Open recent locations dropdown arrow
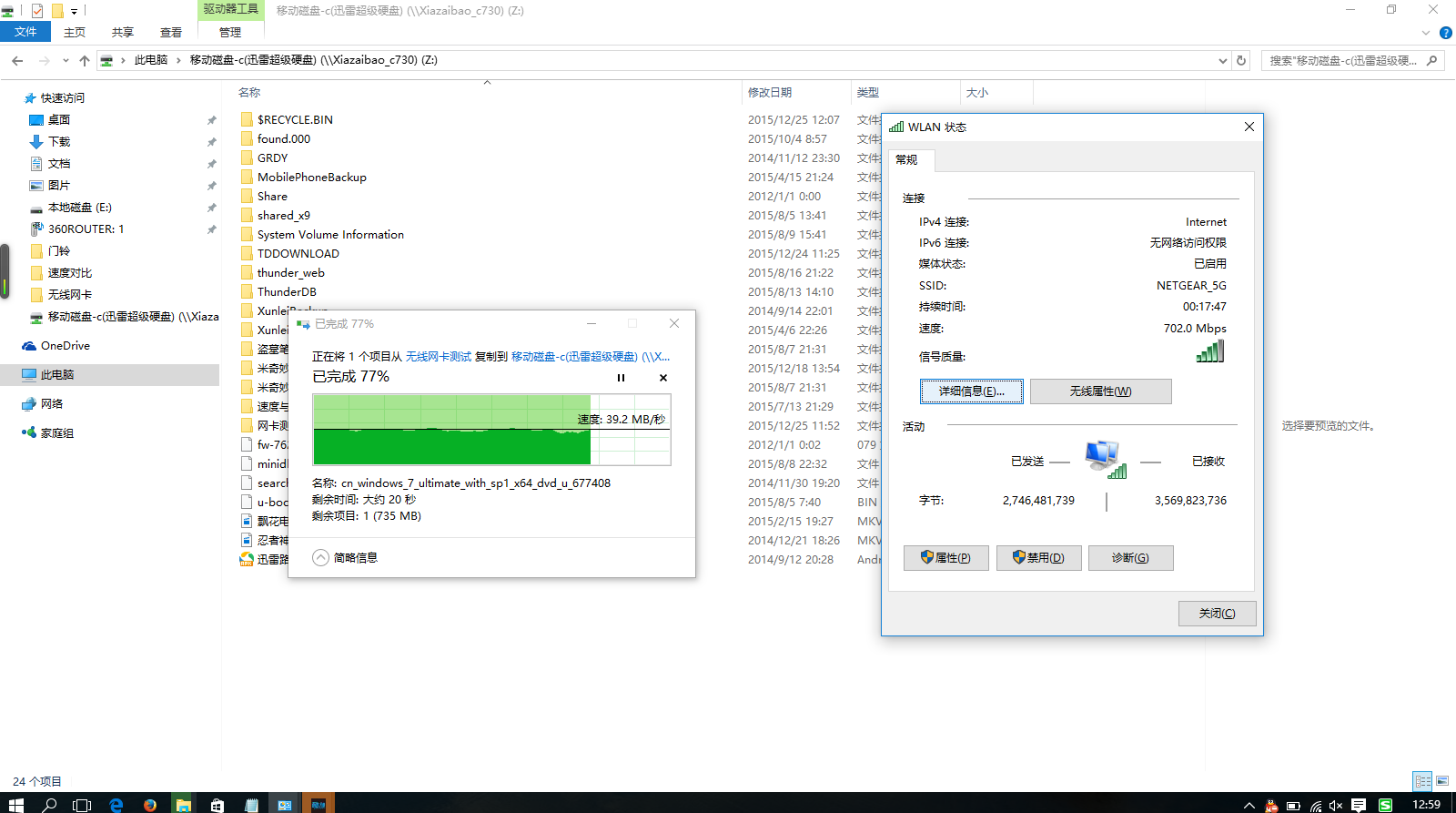 coord(66,60)
